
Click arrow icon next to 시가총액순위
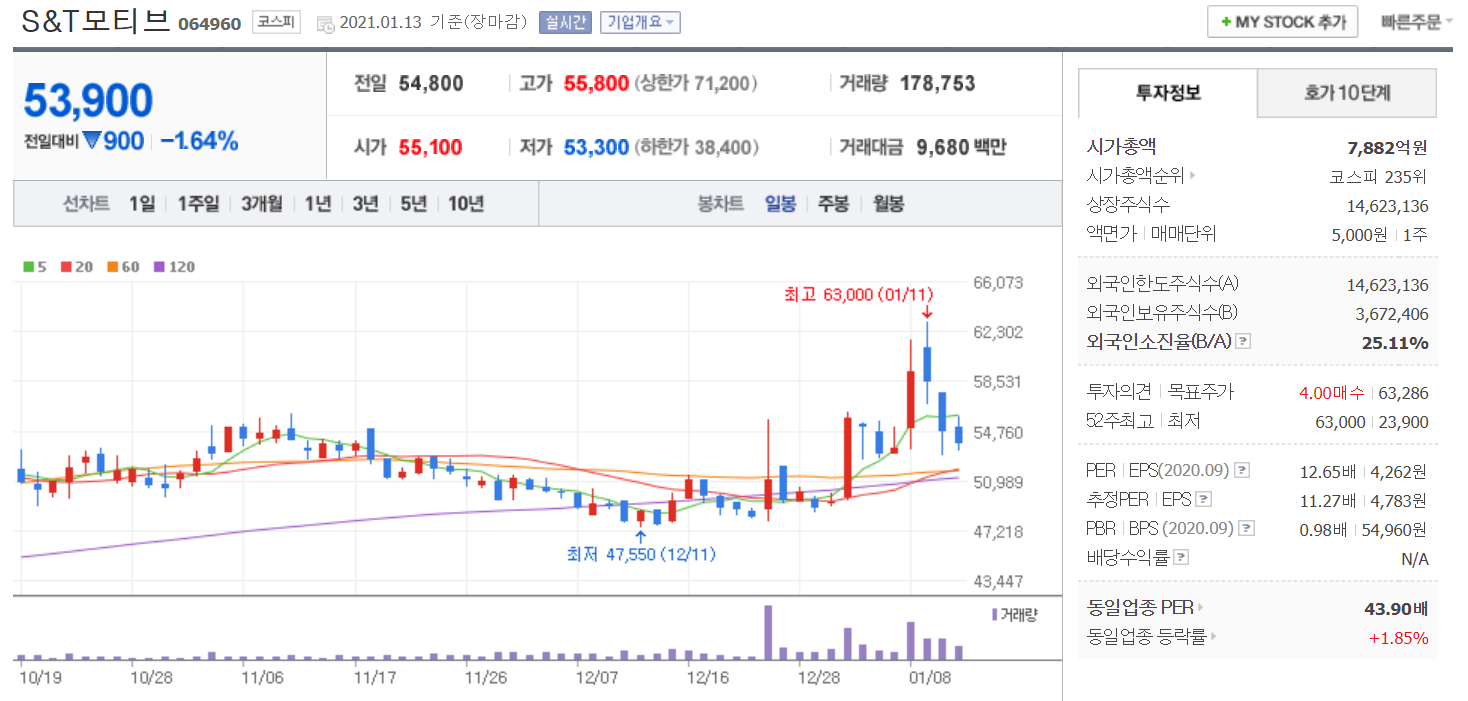pos(1192,177)
